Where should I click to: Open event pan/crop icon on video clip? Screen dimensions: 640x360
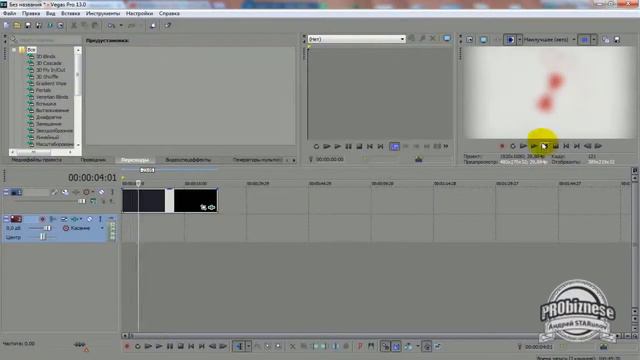(203, 207)
